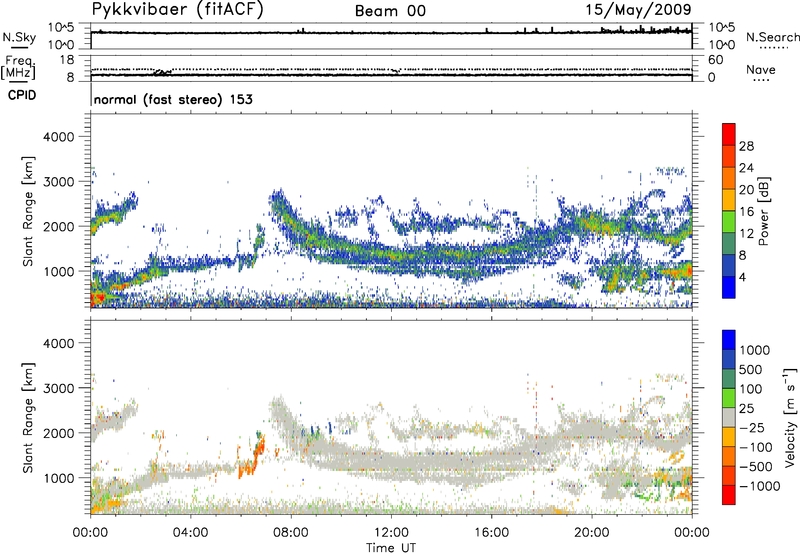
Task: Click the '4000' tick of the power panel
Action: click(58, 137)
